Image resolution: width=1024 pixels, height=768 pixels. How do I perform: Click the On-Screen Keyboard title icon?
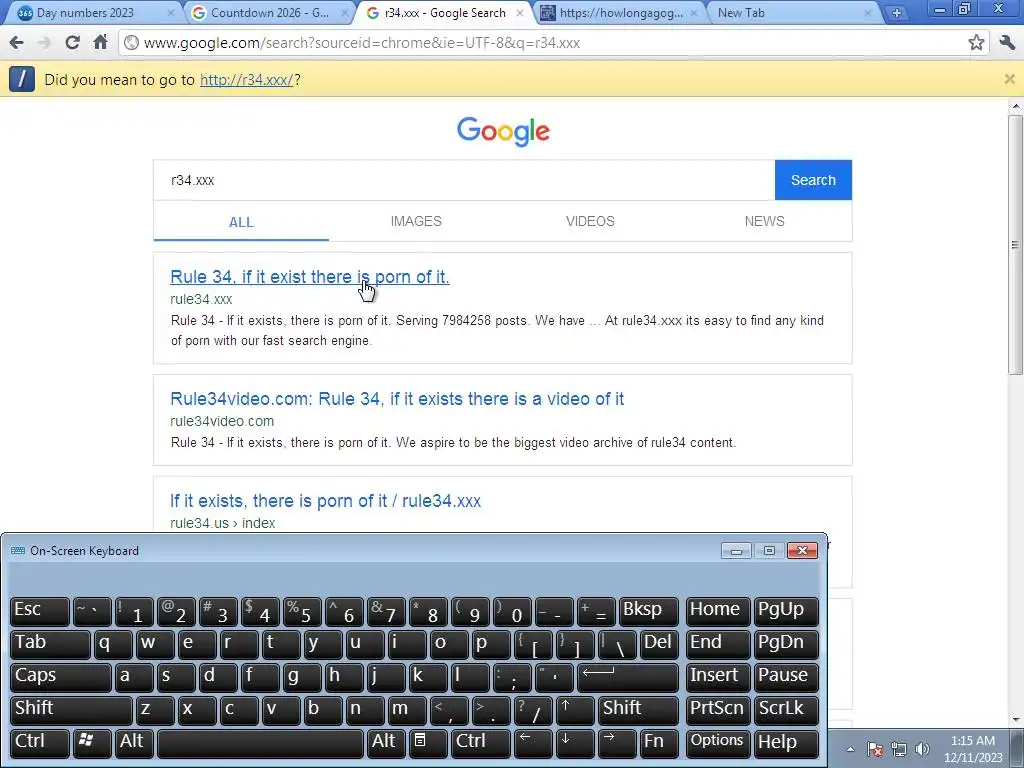click(x=18, y=551)
